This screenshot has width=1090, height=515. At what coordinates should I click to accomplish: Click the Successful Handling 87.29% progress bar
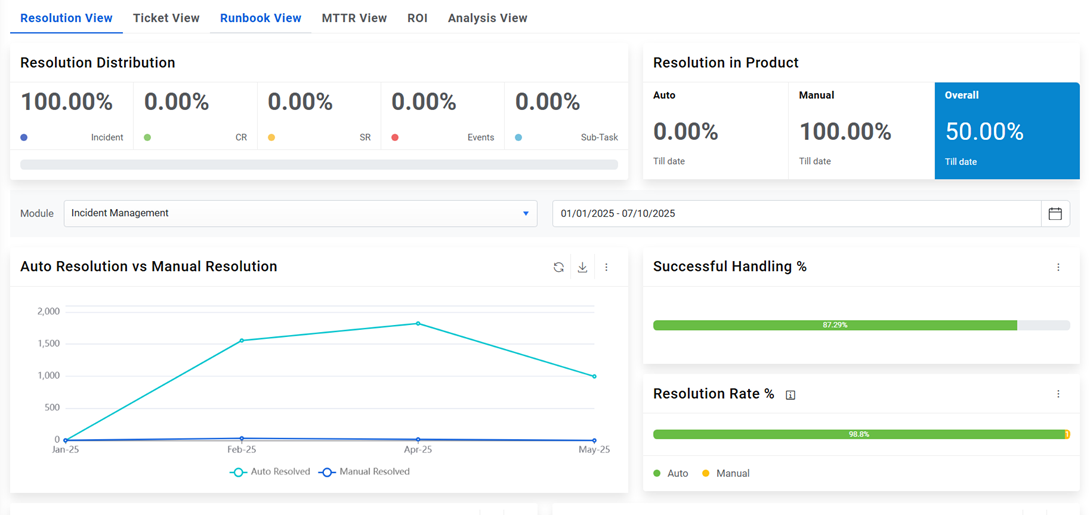click(834, 325)
